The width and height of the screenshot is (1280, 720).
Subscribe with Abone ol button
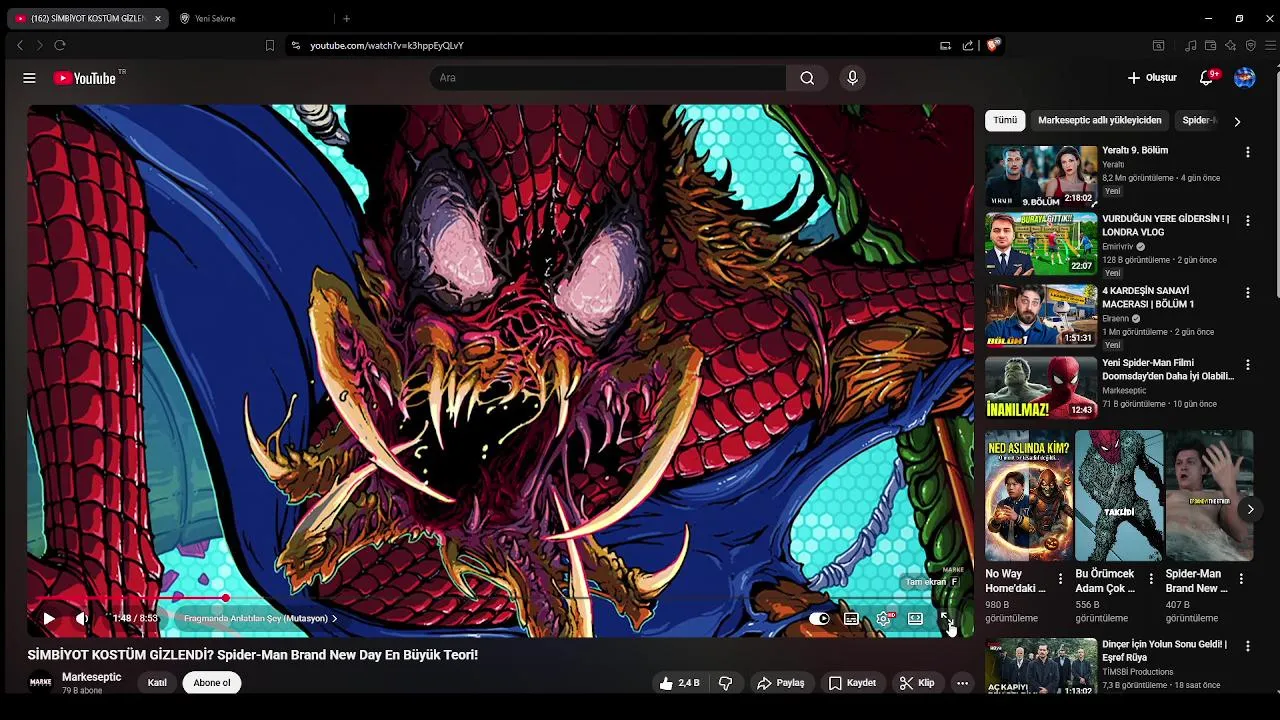tap(211, 683)
